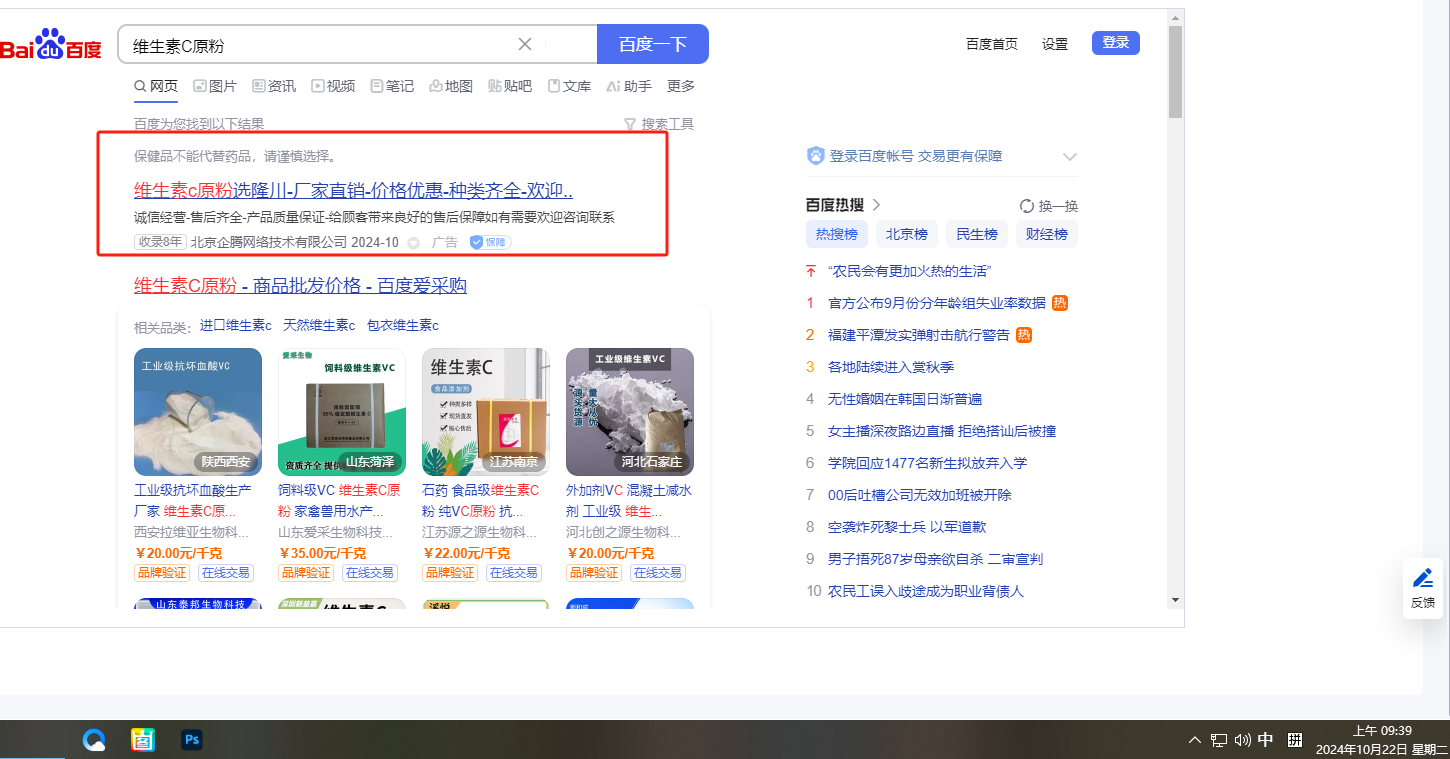
Task: Click the 包衣维生素c related category
Action: coord(403,325)
